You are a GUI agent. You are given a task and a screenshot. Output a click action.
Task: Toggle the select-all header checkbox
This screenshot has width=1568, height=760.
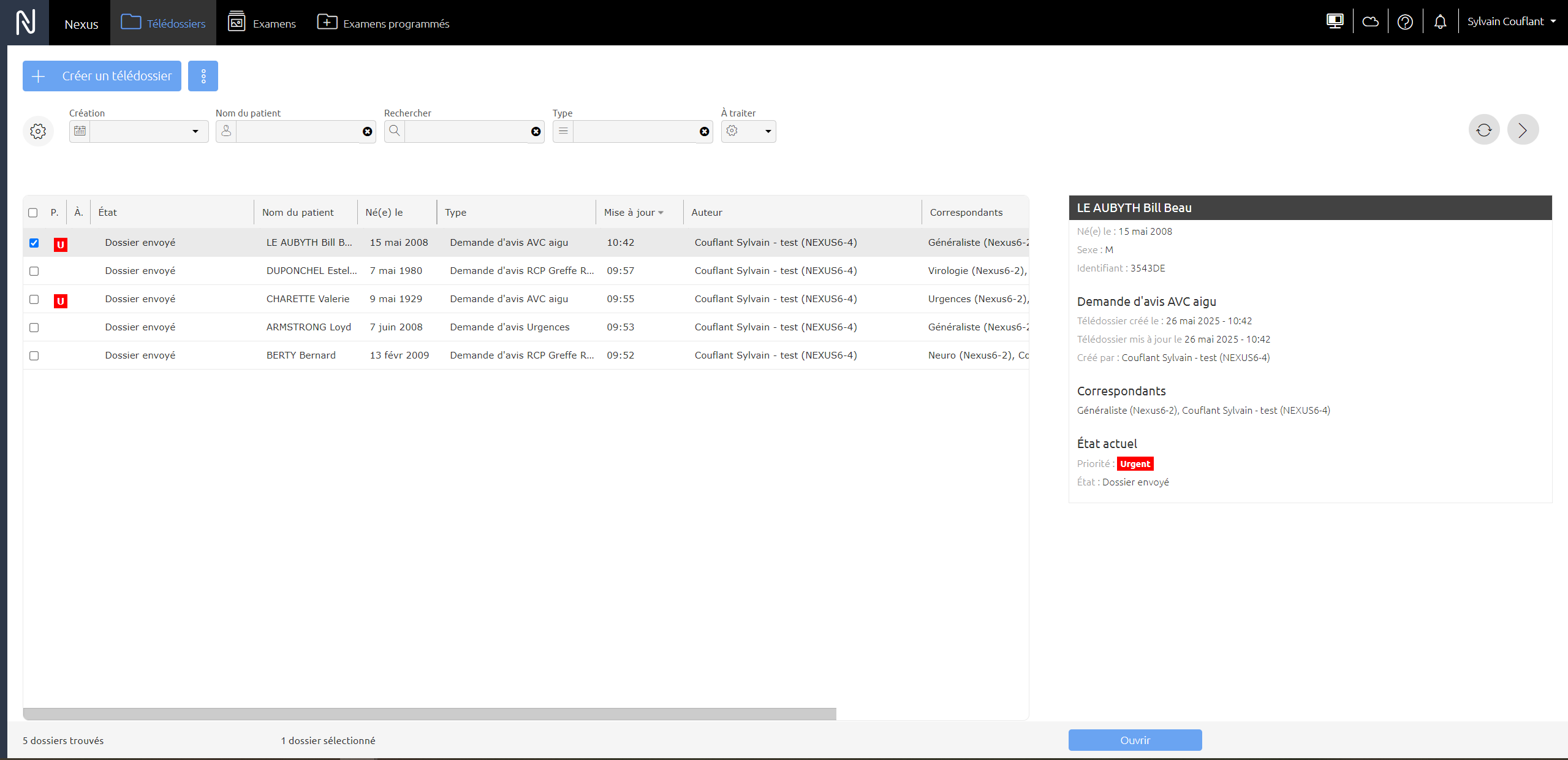coord(32,213)
